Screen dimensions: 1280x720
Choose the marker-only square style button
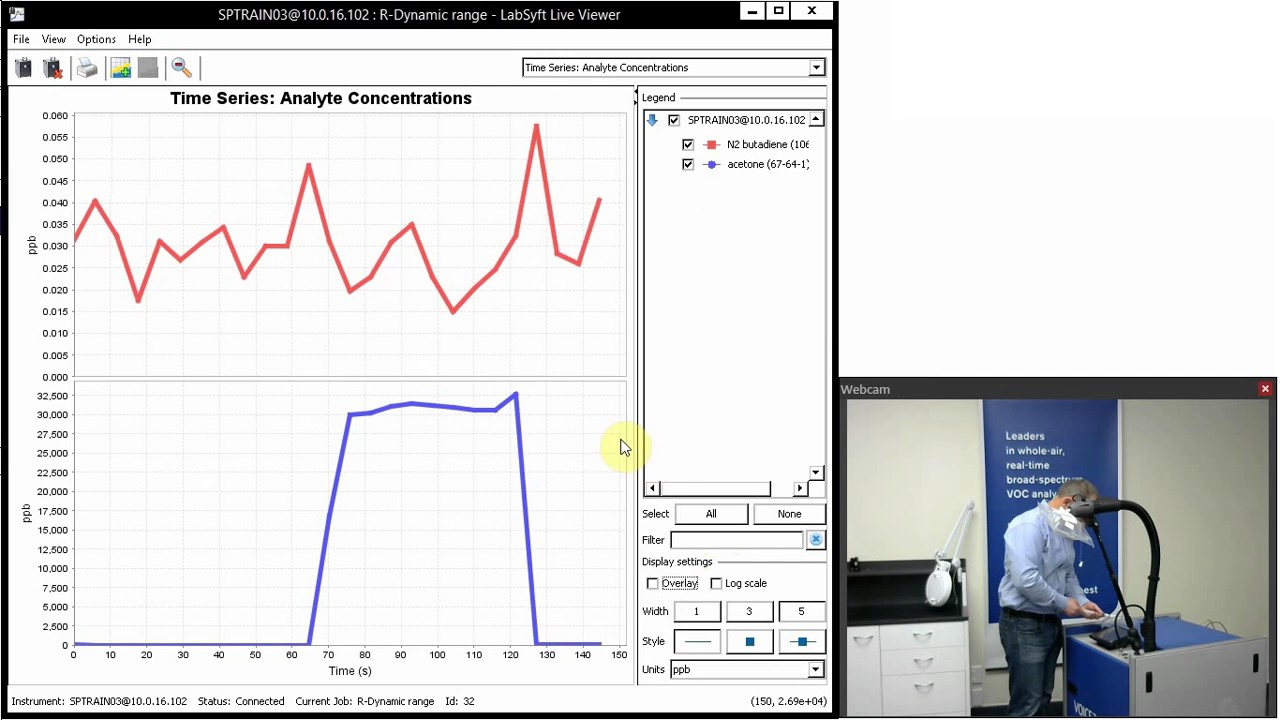[749, 642]
